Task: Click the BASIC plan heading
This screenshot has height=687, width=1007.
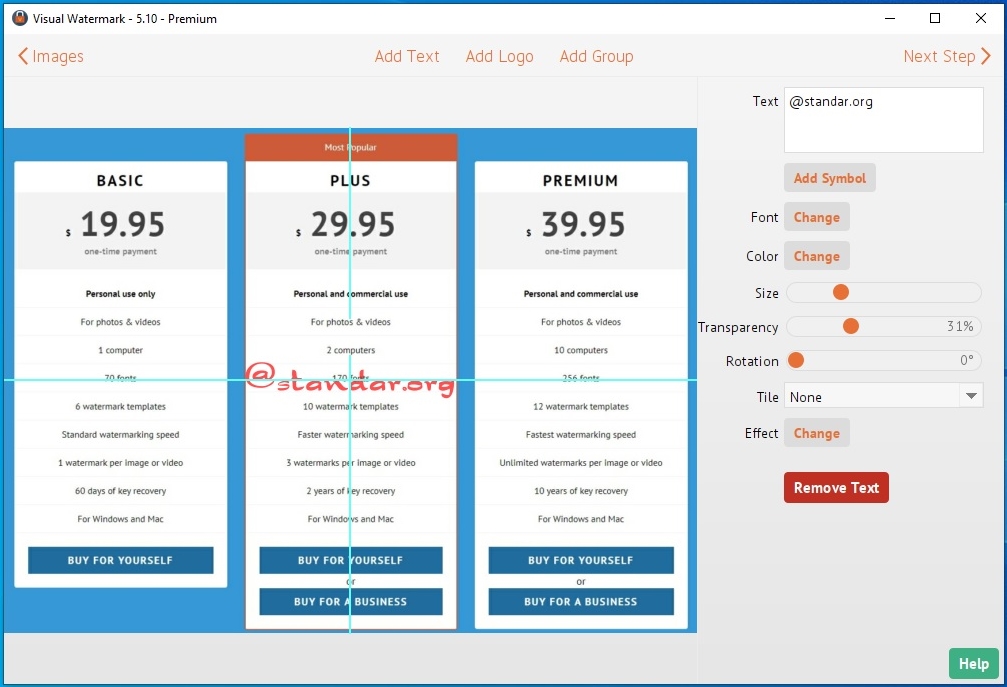Action: [x=120, y=180]
